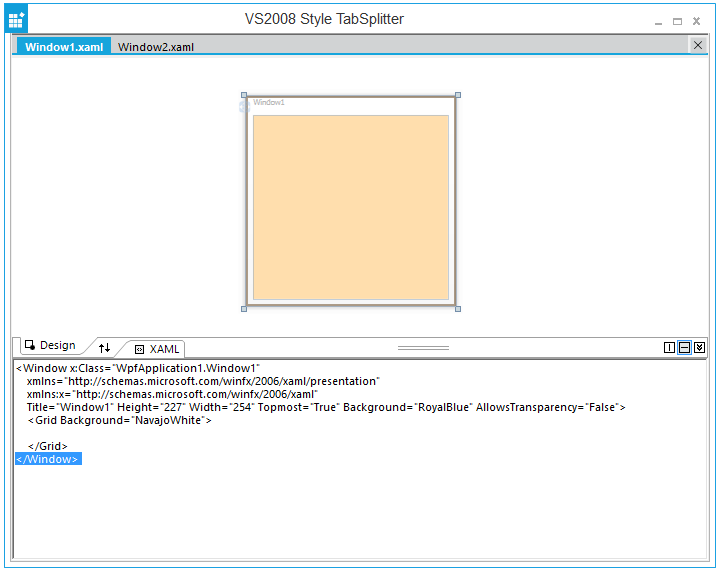Viewport: 719px width, 570px height.
Task: Click the highlighted </Window> closing tag
Action: coord(48,459)
